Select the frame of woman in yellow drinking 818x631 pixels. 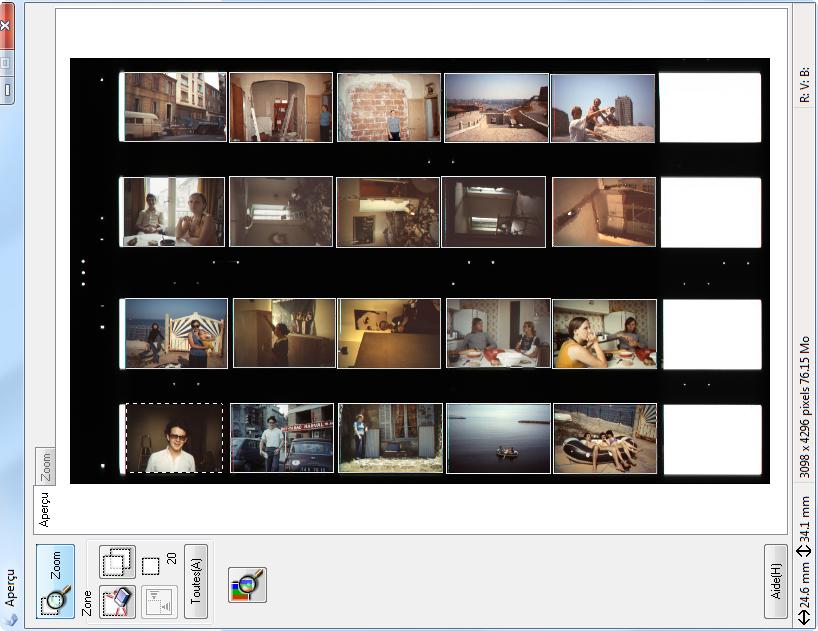[605, 334]
